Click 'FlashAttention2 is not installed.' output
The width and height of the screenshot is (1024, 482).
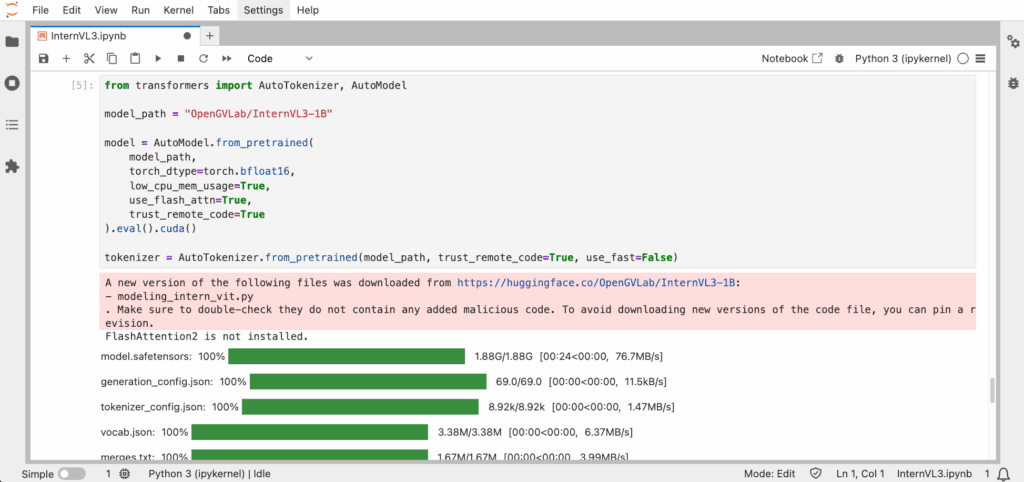point(206,337)
